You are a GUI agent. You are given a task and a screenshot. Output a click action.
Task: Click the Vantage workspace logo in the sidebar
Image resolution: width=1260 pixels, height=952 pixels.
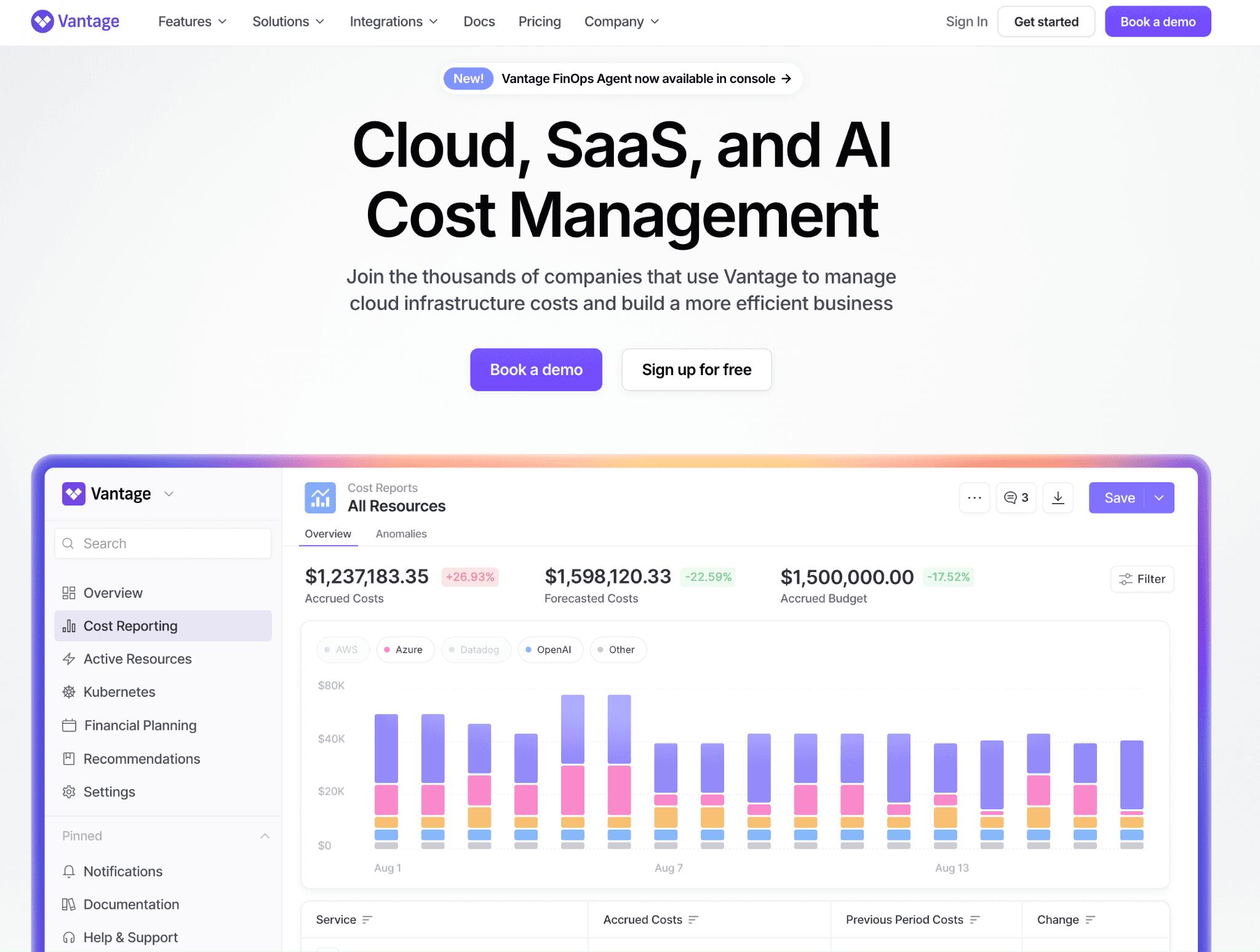(74, 494)
